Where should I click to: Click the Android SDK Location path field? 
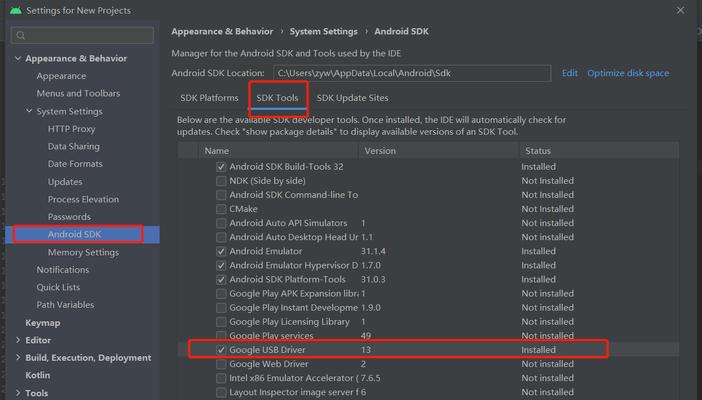[x=412, y=73]
